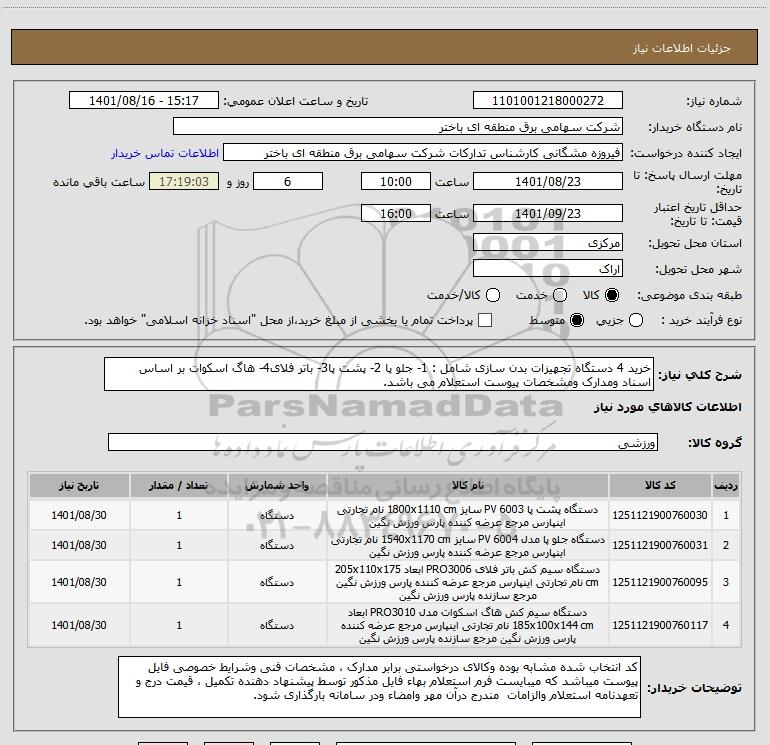
Task: Click the buyer organization name field
Action: click(x=398, y=126)
